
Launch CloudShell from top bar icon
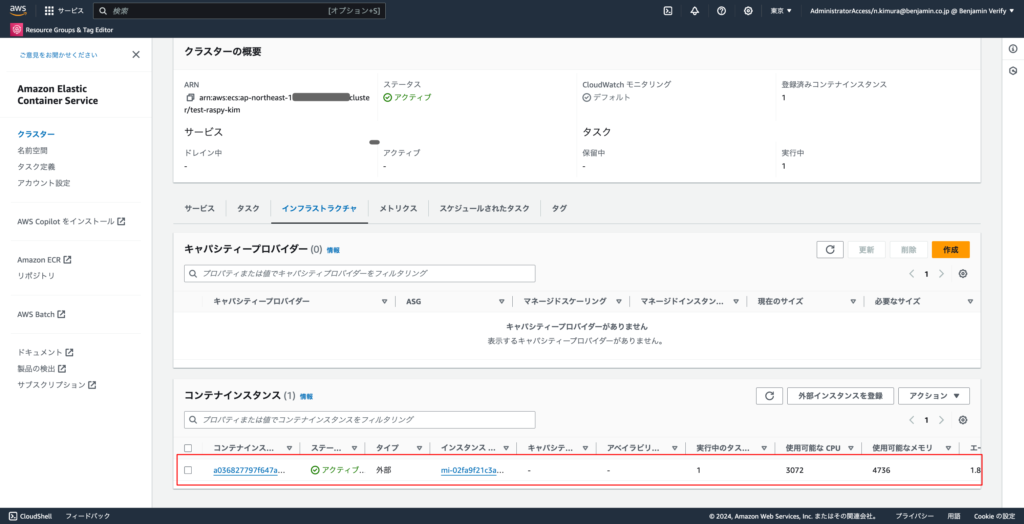tap(668, 11)
